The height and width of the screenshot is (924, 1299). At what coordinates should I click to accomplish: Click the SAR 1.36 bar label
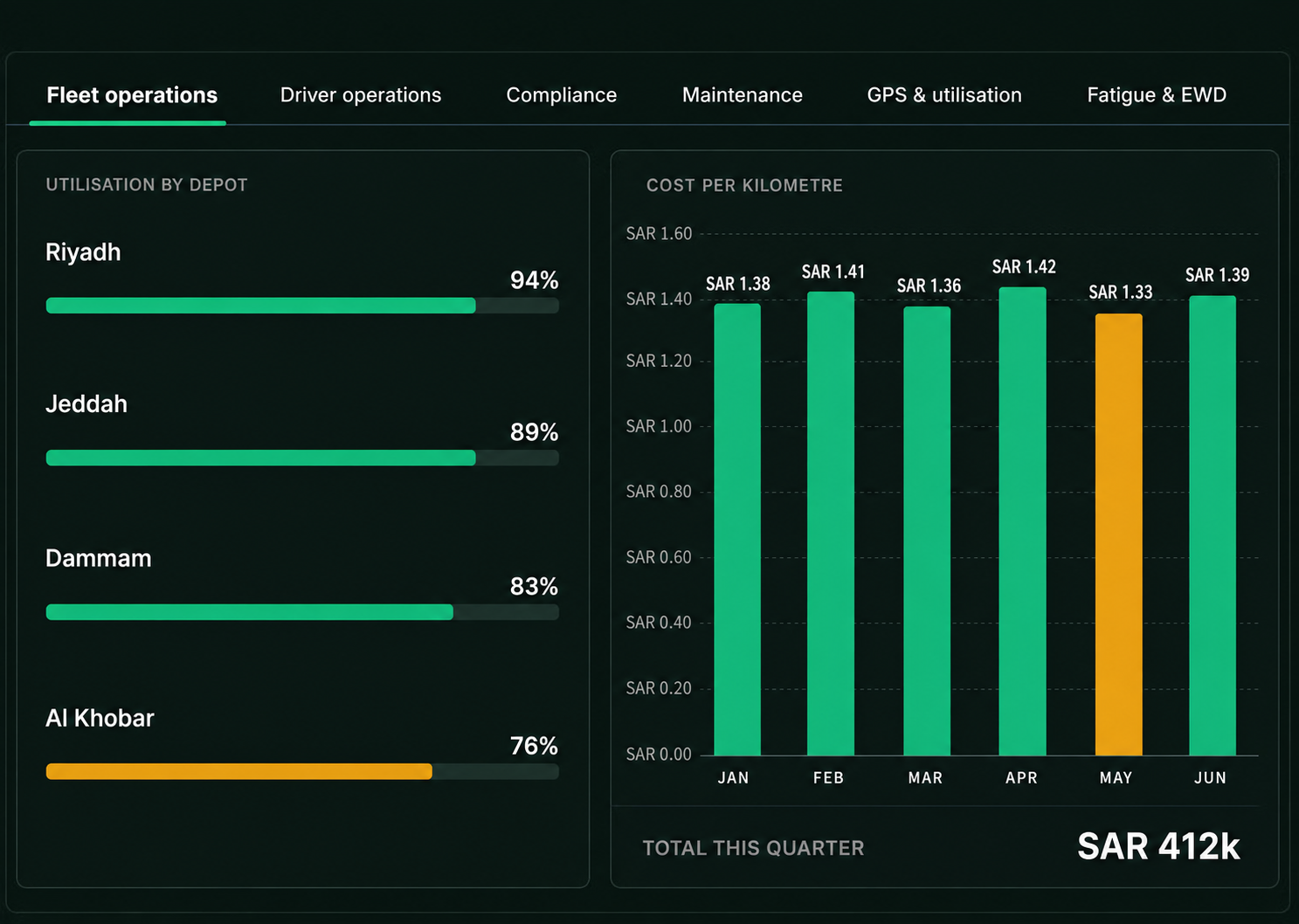coord(929,286)
